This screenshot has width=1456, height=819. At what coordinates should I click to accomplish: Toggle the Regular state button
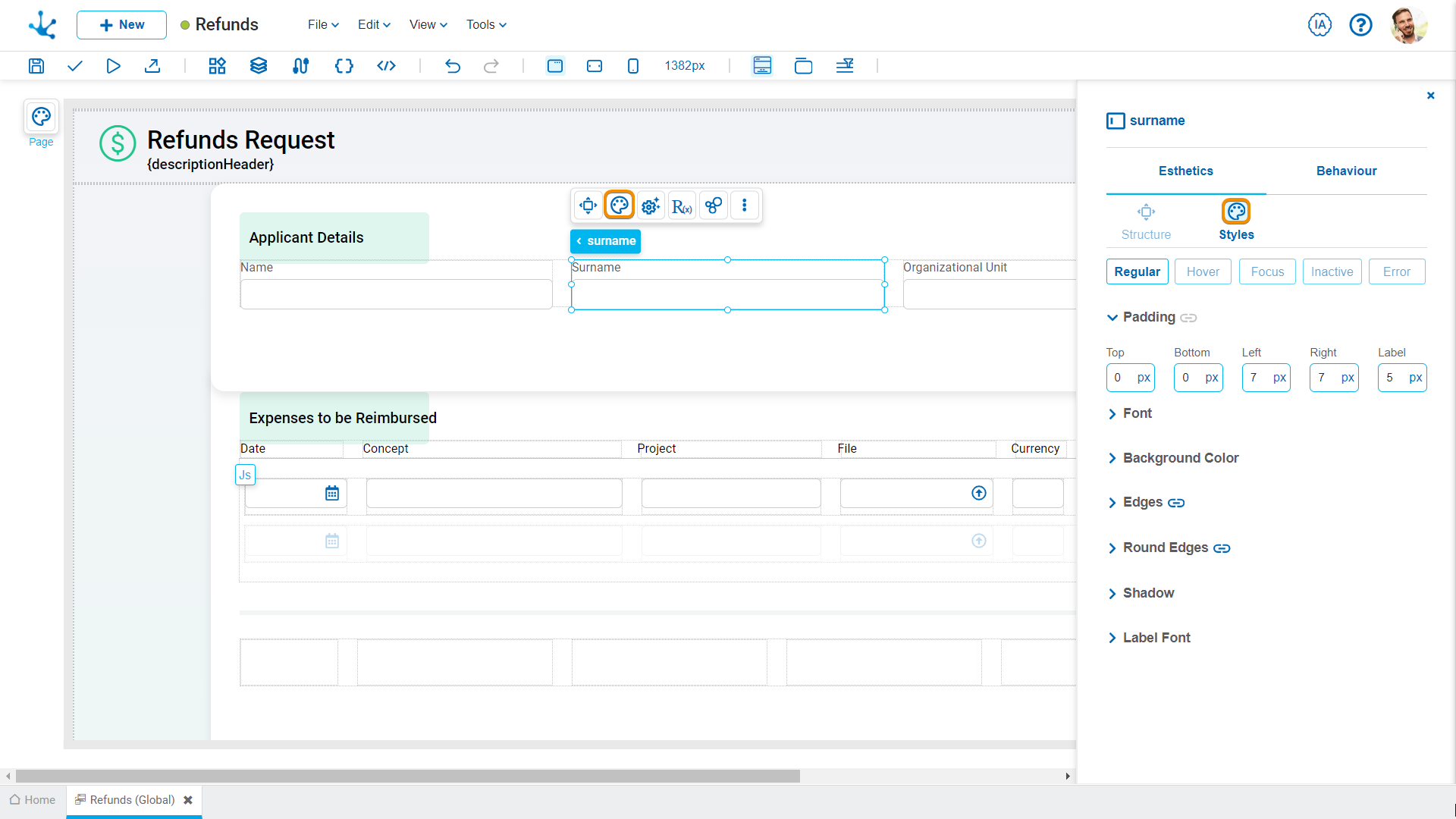pos(1137,271)
